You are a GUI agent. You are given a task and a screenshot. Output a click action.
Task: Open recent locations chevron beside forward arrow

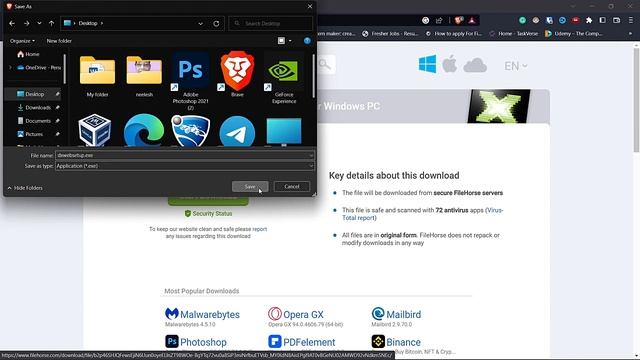39,24
